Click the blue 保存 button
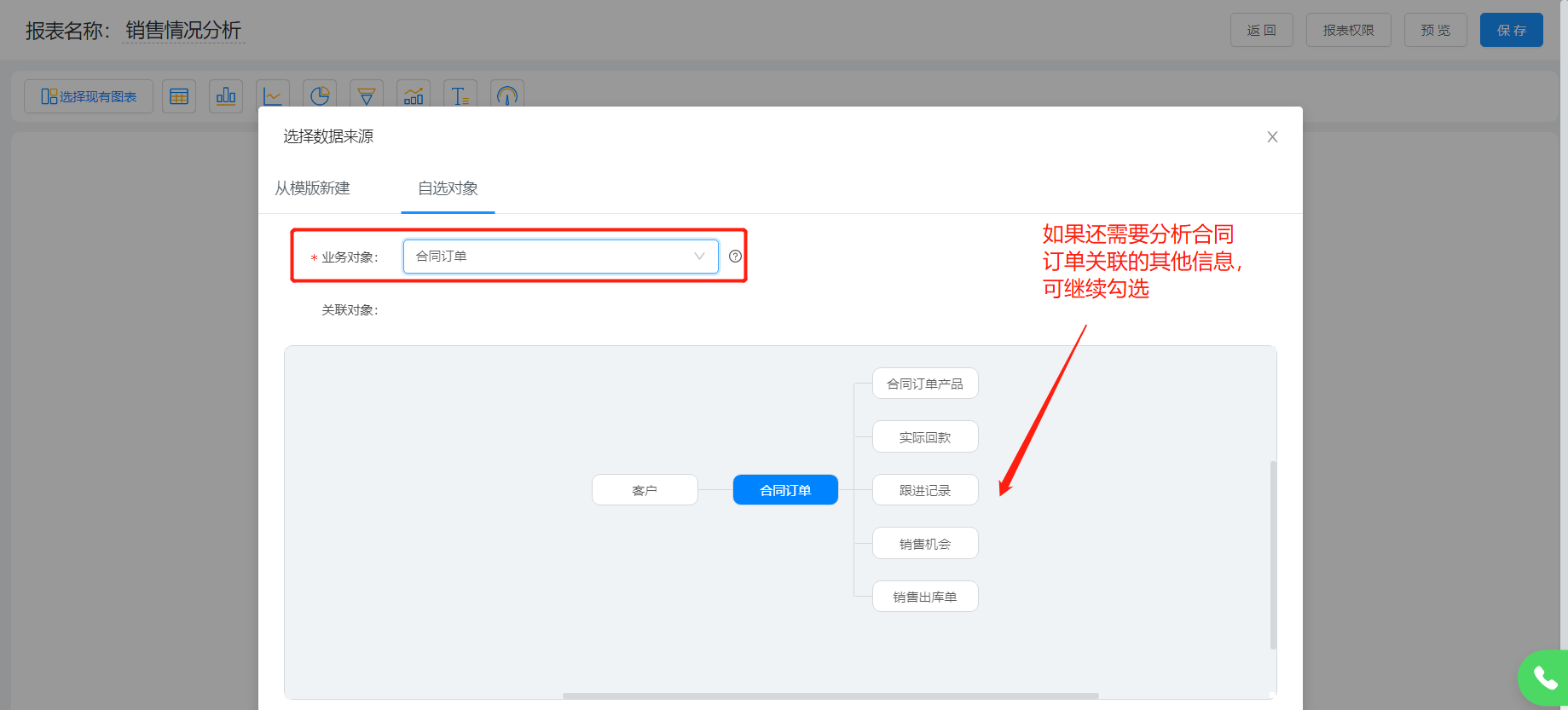 [1512, 30]
